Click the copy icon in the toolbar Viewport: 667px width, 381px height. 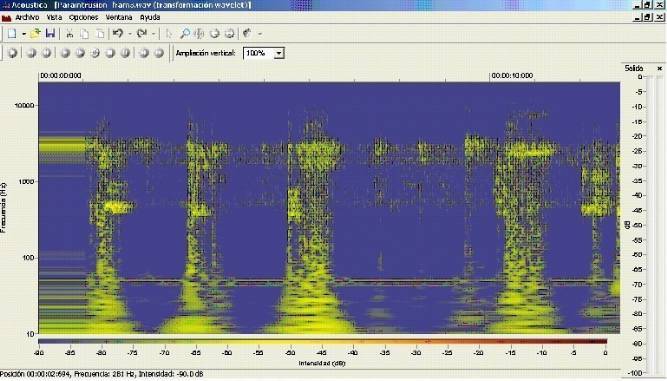[85, 34]
